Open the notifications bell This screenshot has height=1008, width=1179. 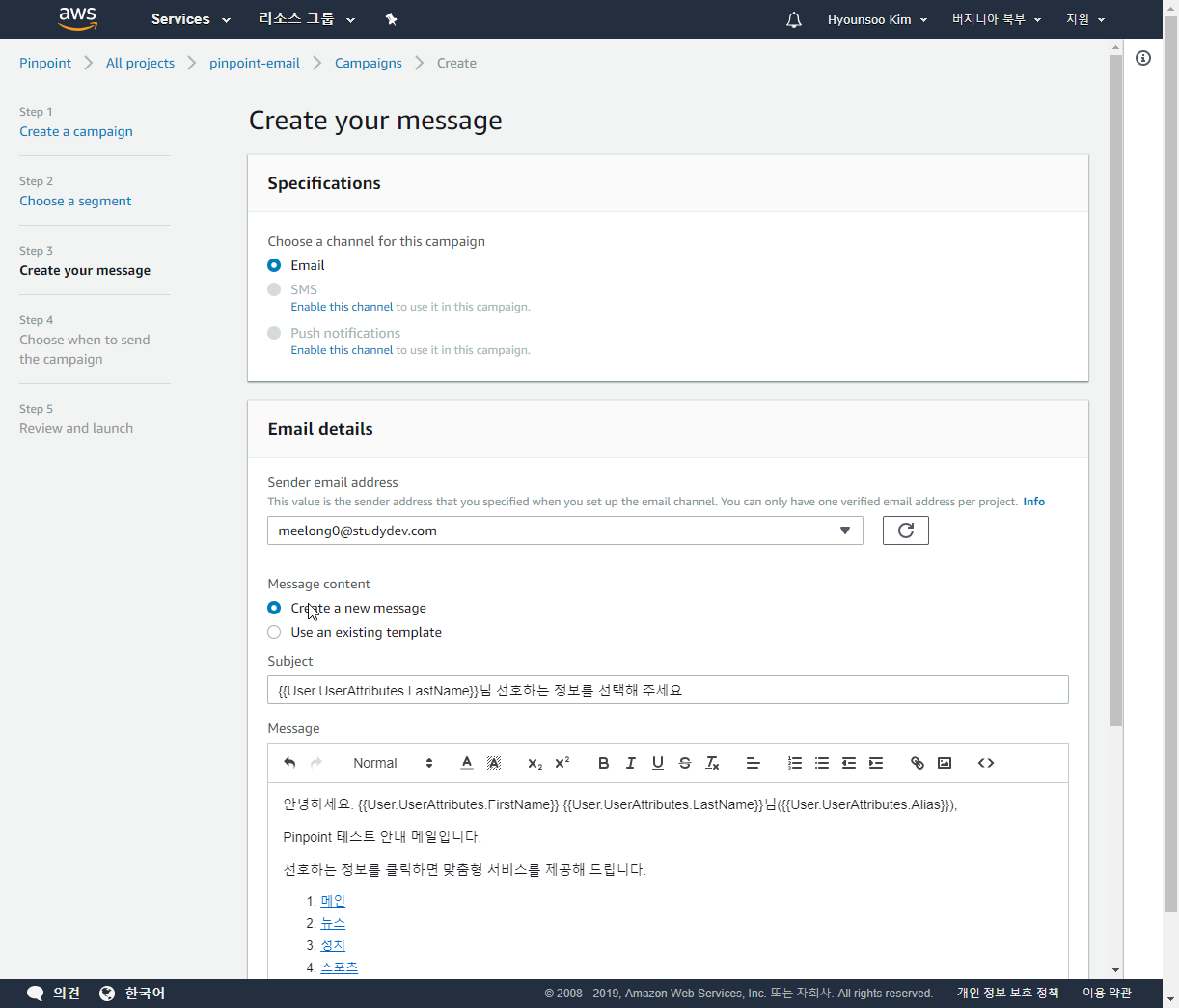tap(794, 19)
